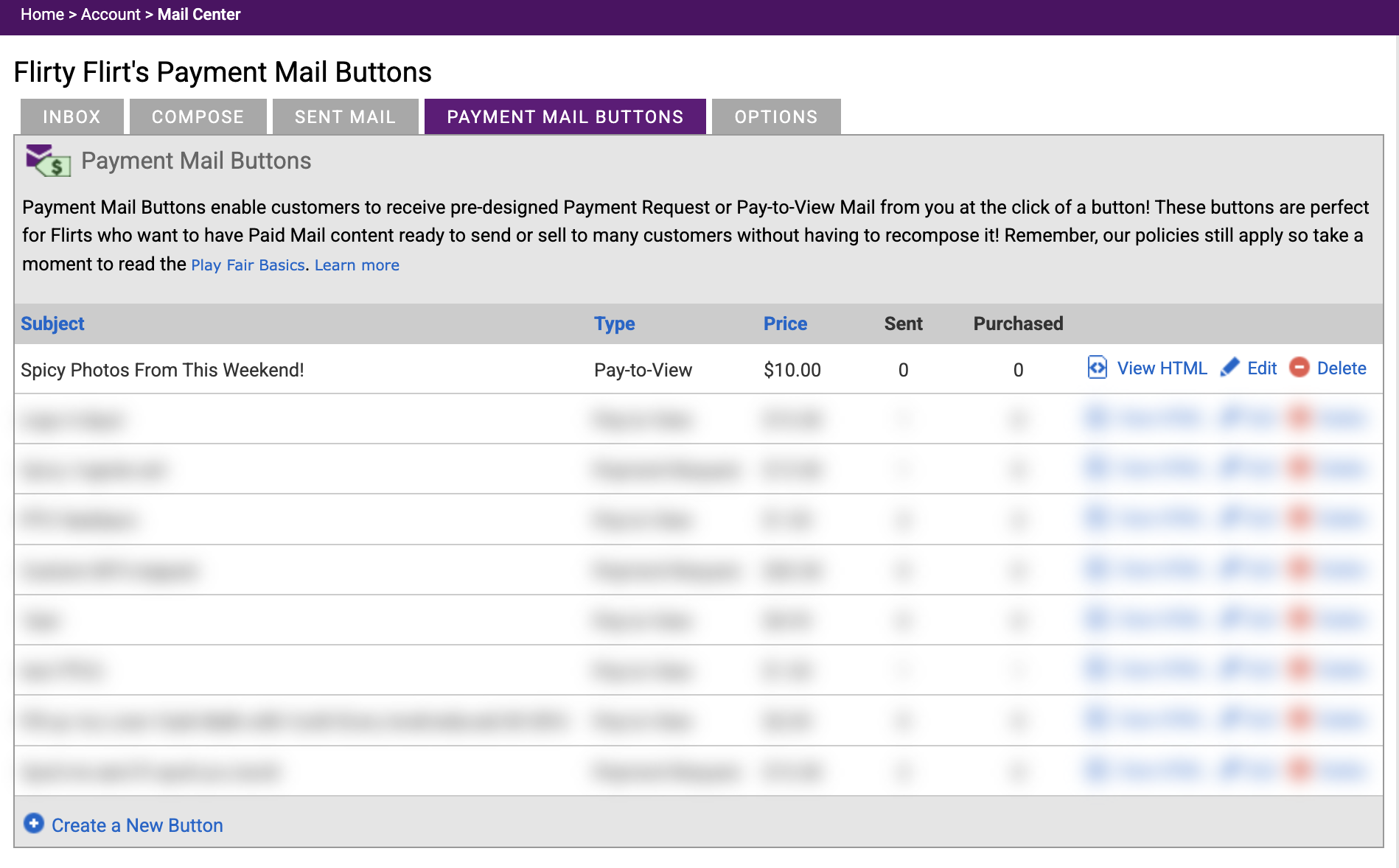Image resolution: width=1399 pixels, height=868 pixels.
Task: Navigate to Home in the breadcrumb
Action: click(42, 15)
